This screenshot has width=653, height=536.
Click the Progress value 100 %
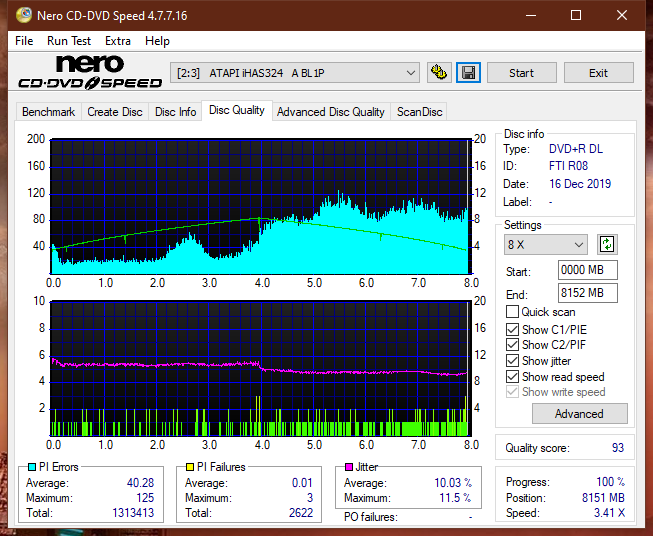coord(610,482)
